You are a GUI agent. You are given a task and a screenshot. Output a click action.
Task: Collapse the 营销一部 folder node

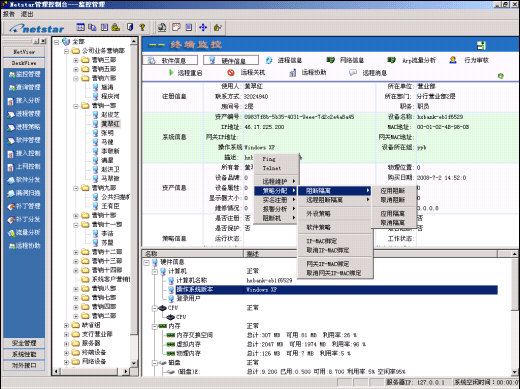[x=76, y=106]
